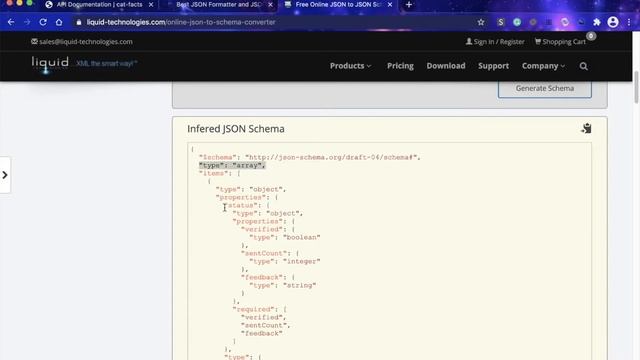Click the browser address bar URL
The height and width of the screenshot is (360, 640).
coord(181,22)
